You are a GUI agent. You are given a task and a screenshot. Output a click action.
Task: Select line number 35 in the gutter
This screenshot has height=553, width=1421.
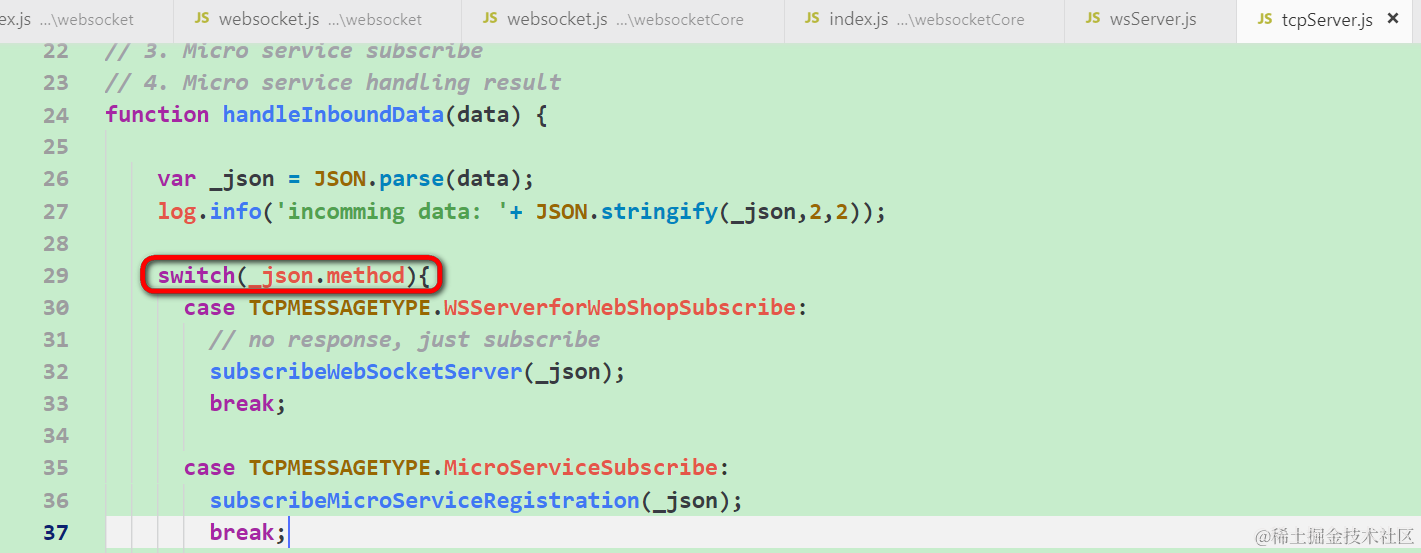(56, 467)
